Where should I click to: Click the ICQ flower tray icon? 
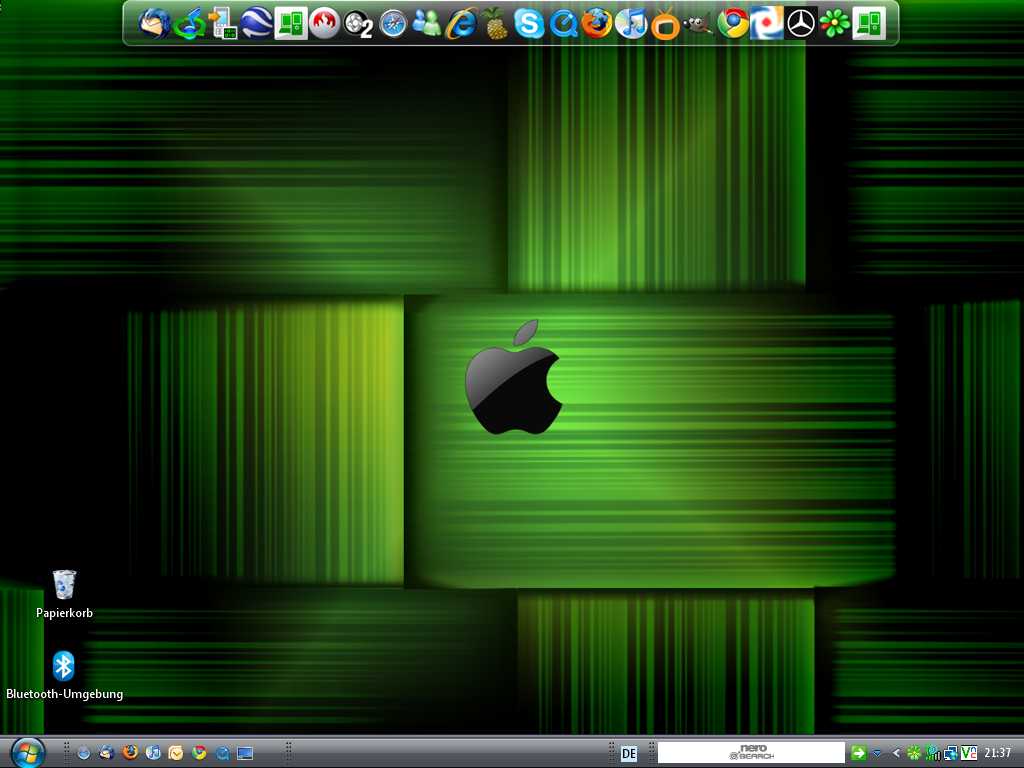pos(914,753)
